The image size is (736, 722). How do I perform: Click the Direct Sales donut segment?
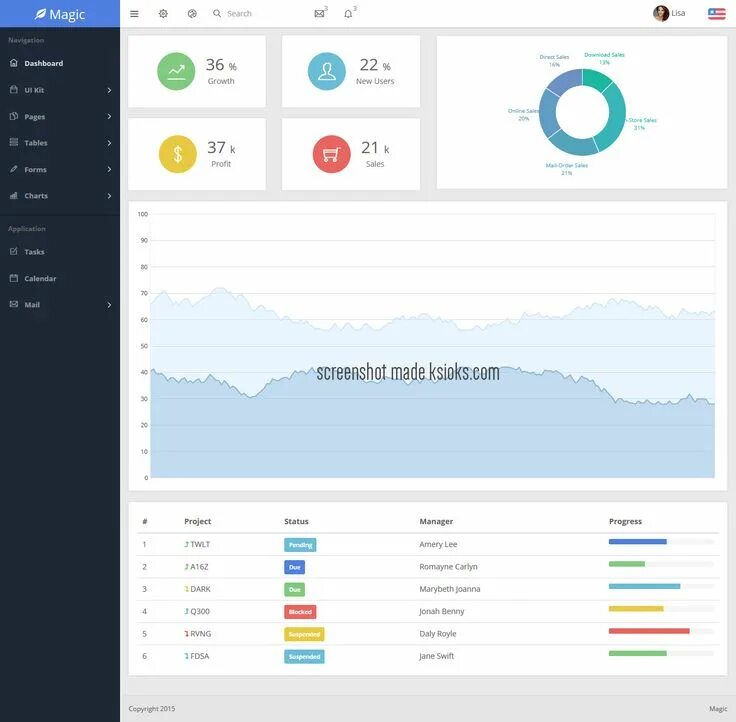pos(565,81)
